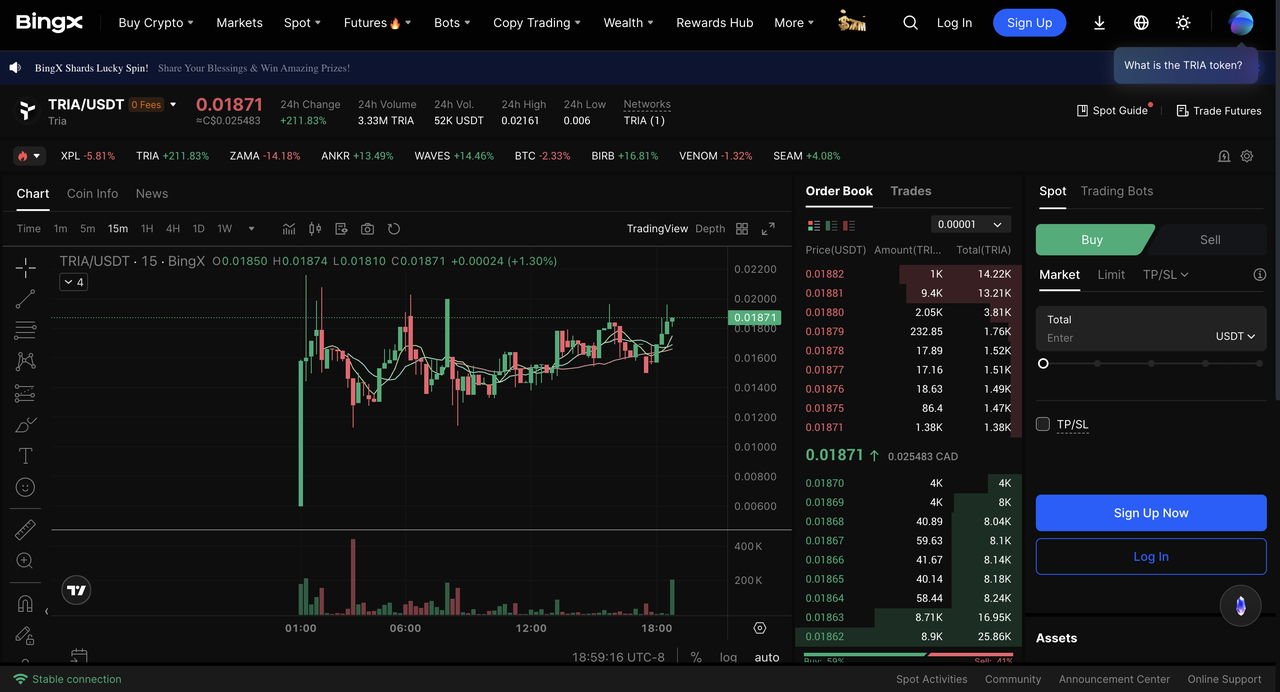Image resolution: width=1280 pixels, height=692 pixels.
Task: Take chart snapshot with camera icon
Action: [x=367, y=229]
